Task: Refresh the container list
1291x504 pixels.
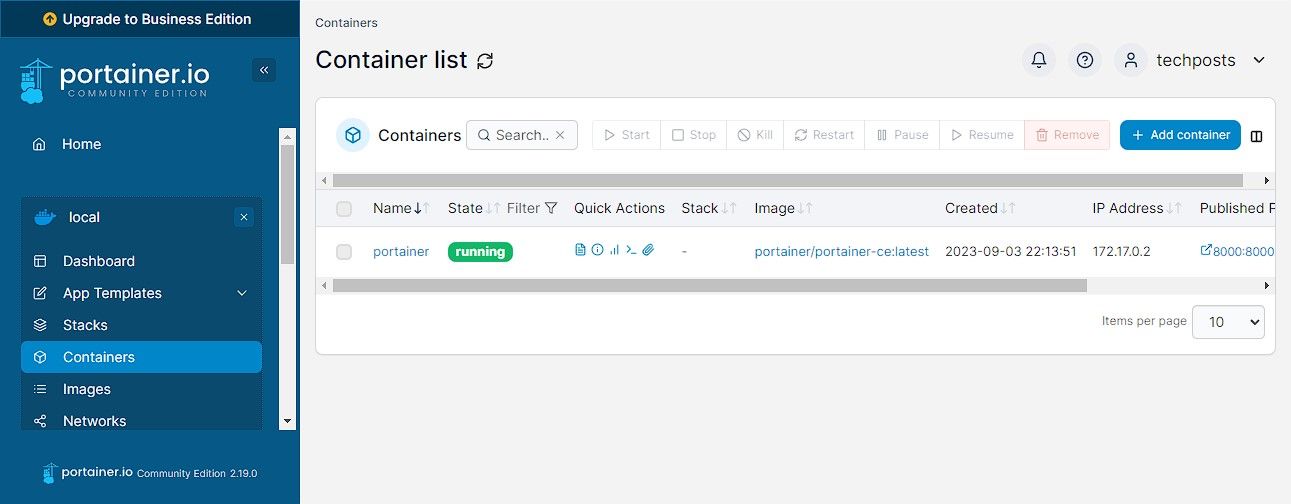Action: pos(485,61)
